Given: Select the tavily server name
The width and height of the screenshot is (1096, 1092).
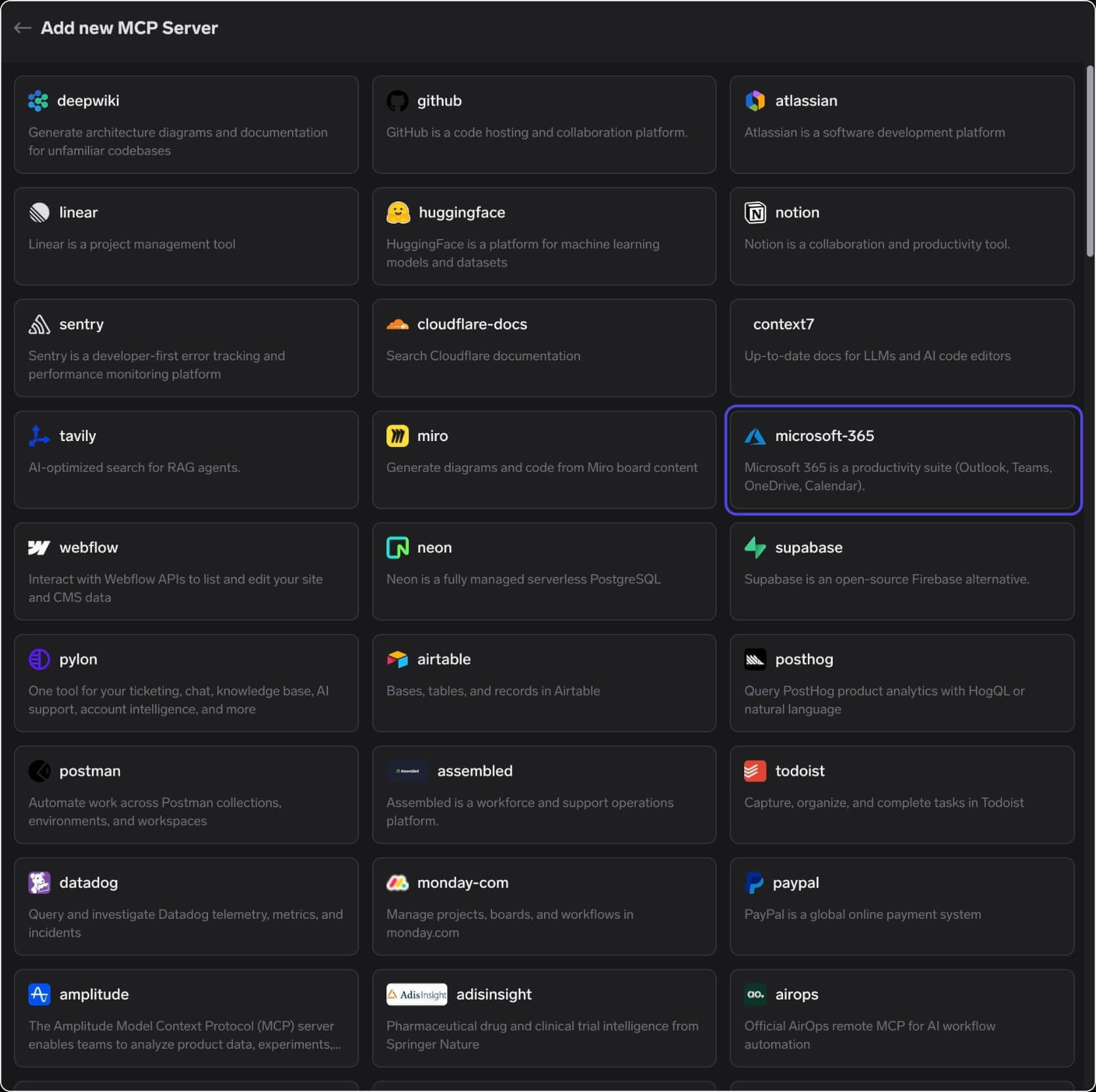Looking at the screenshot, I should (x=77, y=436).
